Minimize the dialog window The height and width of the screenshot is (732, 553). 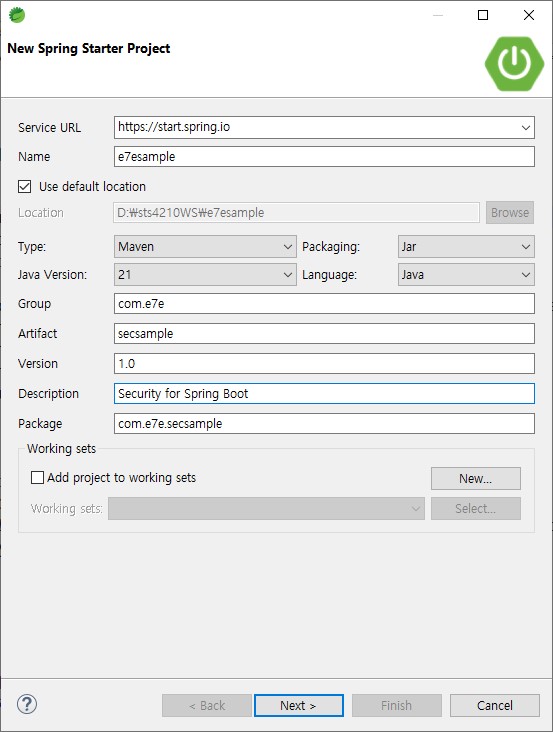(438, 15)
